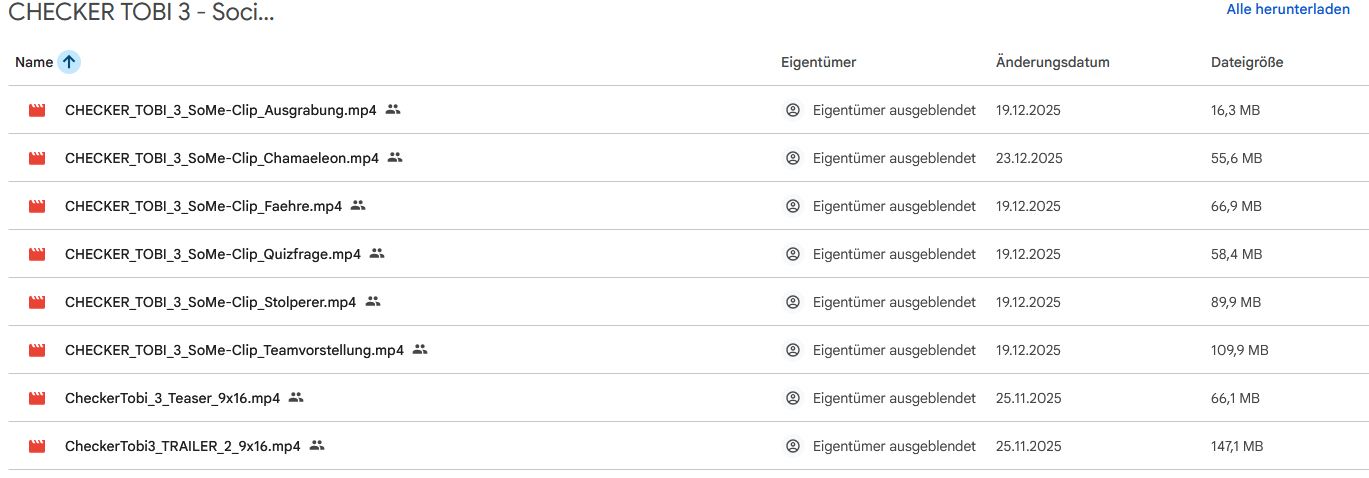Sort by Dateigröße column header
This screenshot has width=1369, height=478.
click(1247, 62)
